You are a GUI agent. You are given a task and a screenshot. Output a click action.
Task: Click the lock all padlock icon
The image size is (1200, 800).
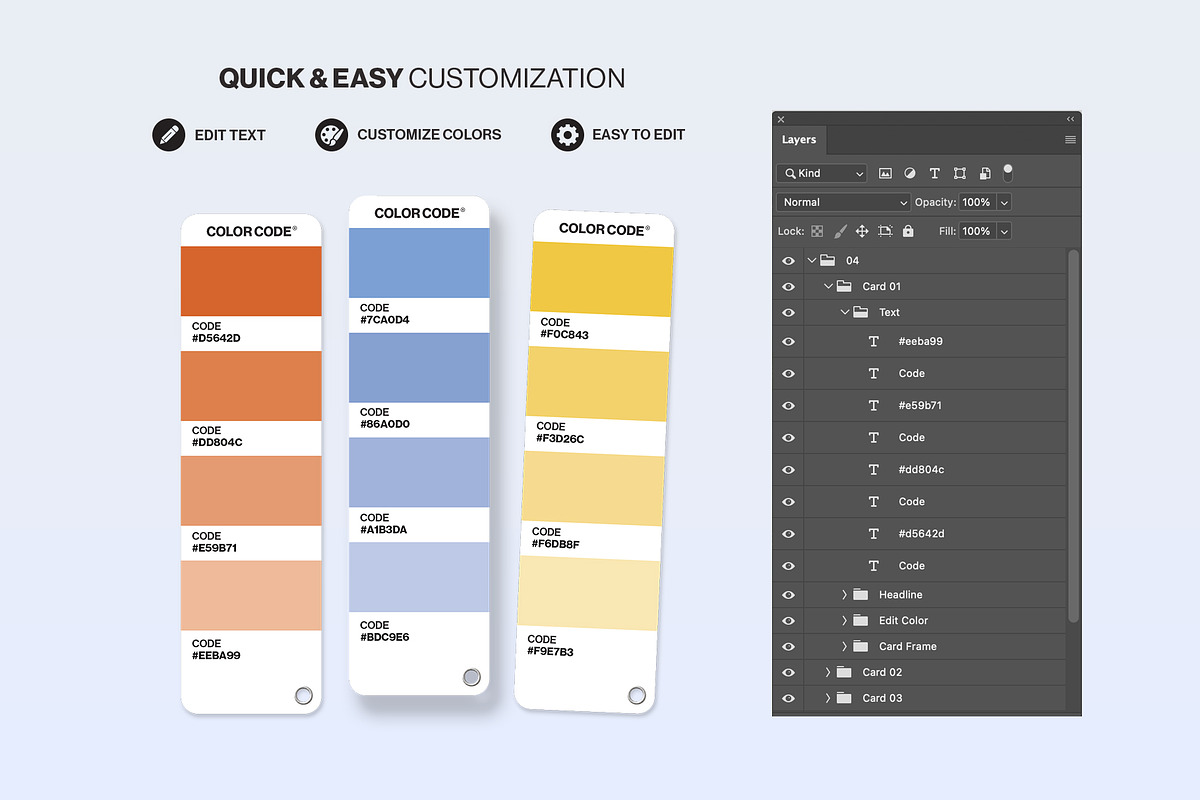[908, 231]
